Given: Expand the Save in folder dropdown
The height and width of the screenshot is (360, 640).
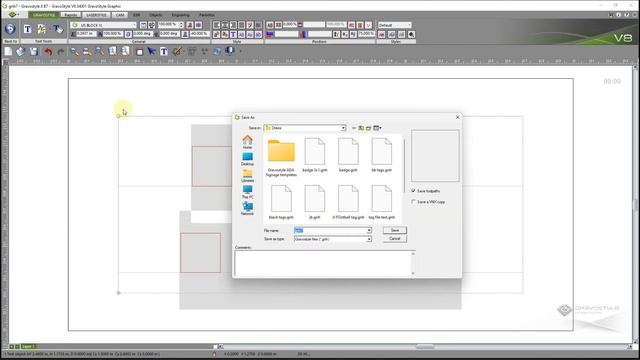Looking at the screenshot, I should coord(343,128).
